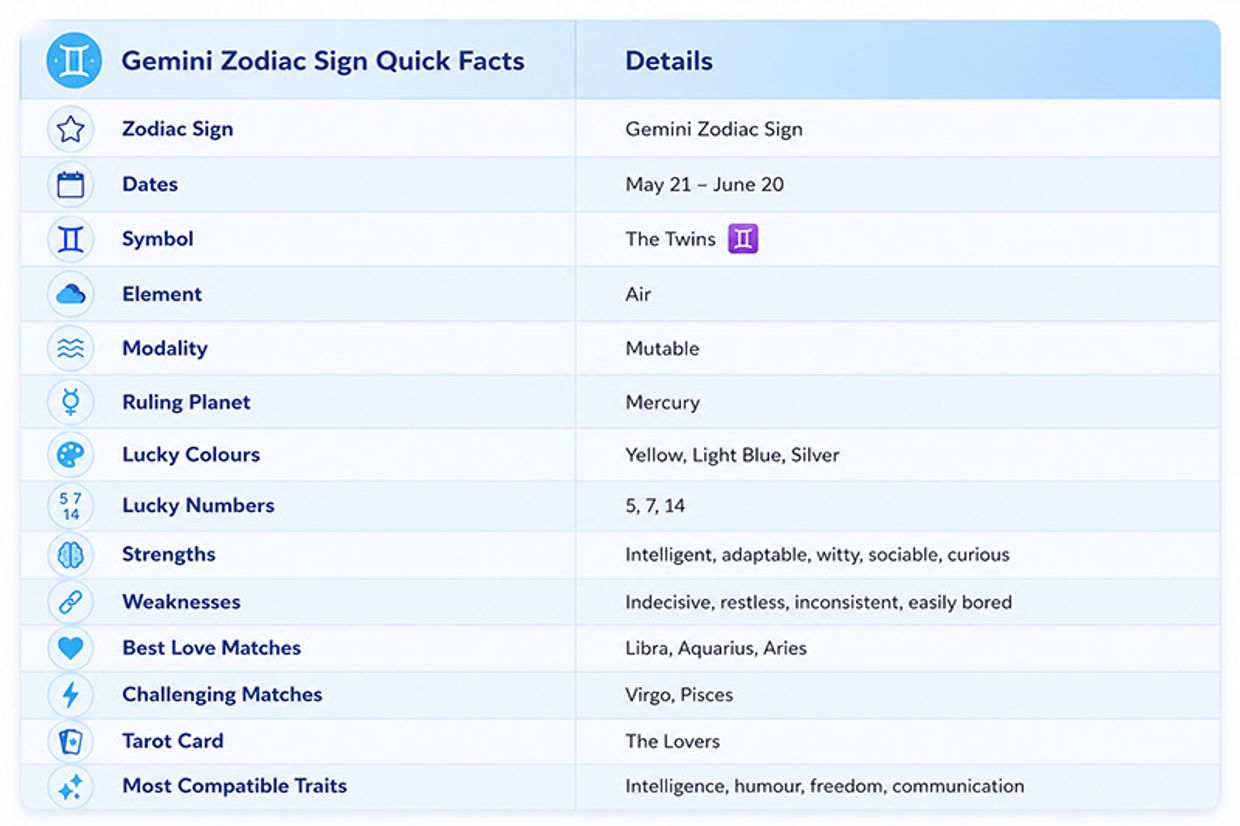
Task: Select the Ruling Planet row label
Action: (186, 402)
